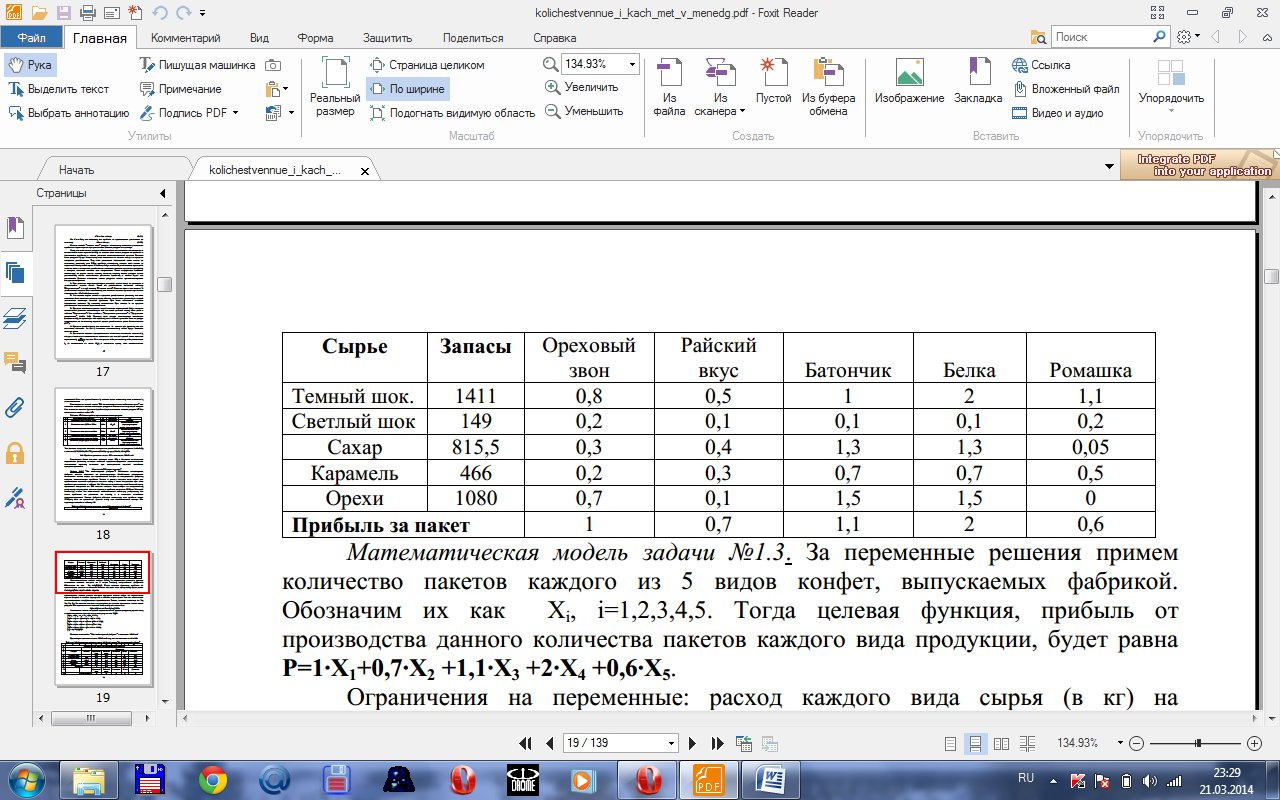
Task: Click the Undo arrow in title bar
Action: [159, 13]
